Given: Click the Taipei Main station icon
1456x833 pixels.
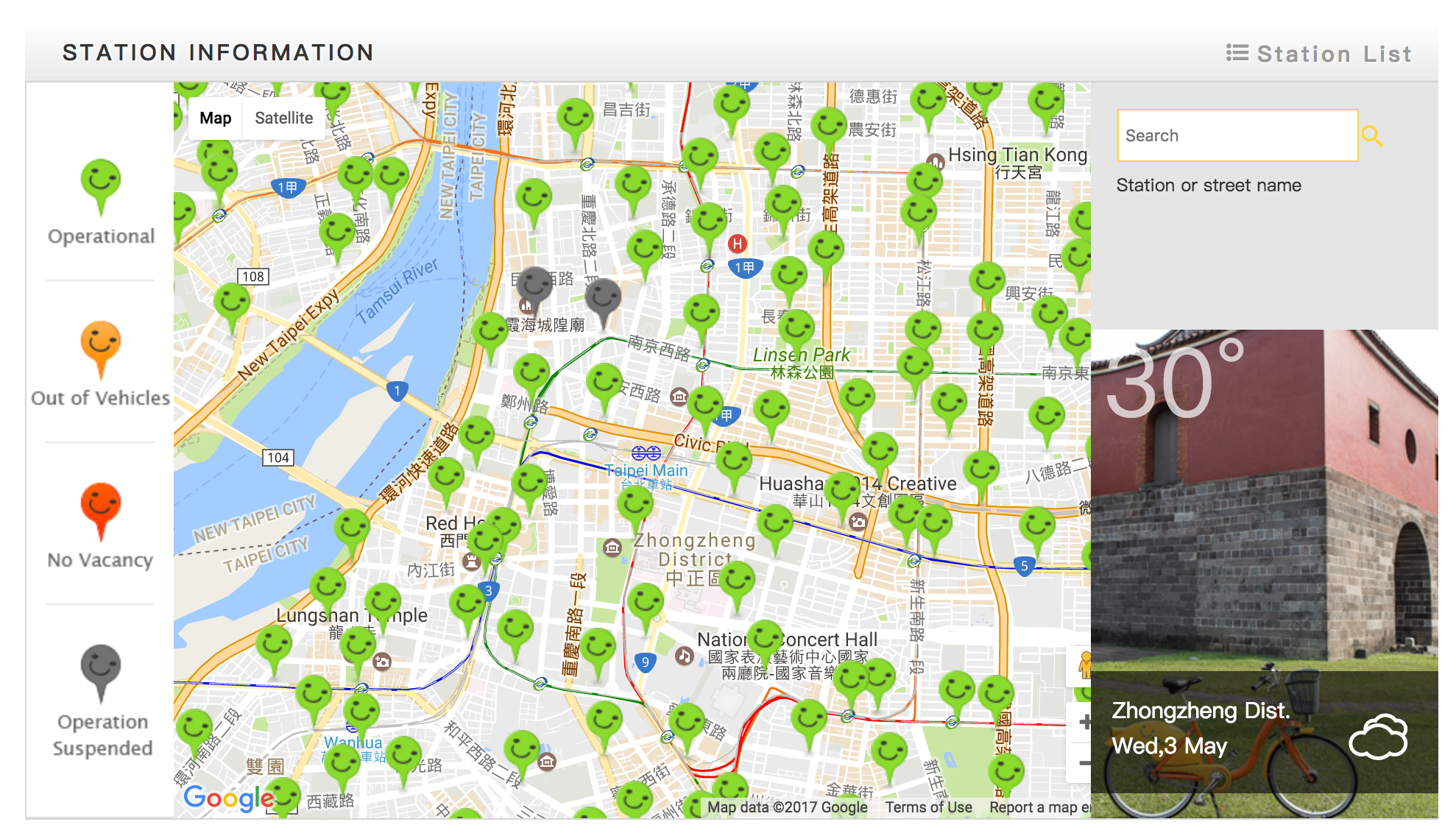Looking at the screenshot, I should point(646,453).
